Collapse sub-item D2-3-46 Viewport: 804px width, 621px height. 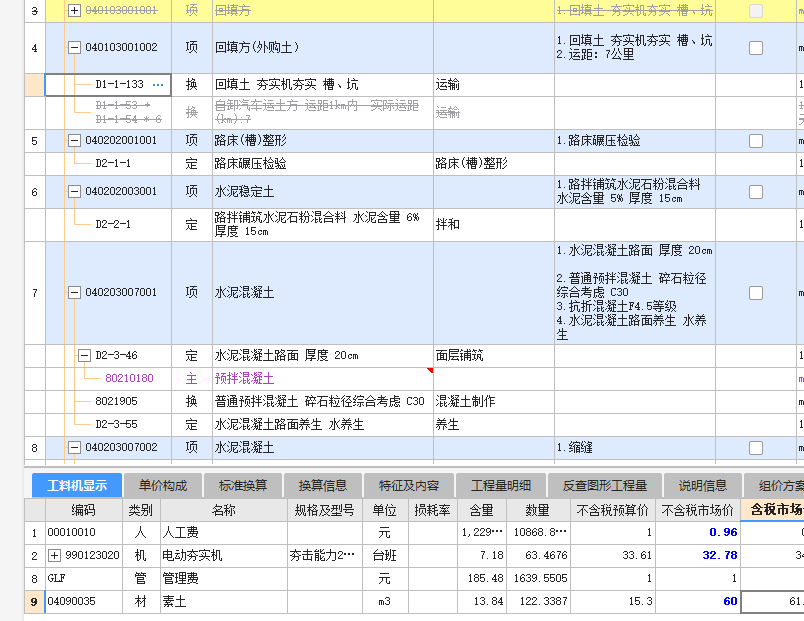click(x=85, y=355)
